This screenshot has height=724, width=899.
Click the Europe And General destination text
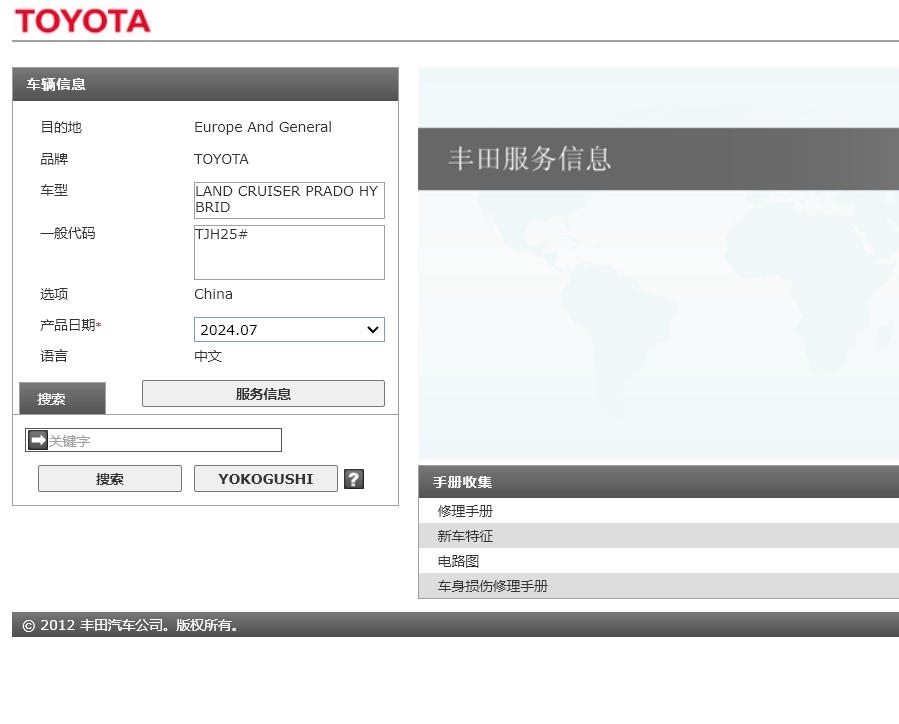point(263,127)
